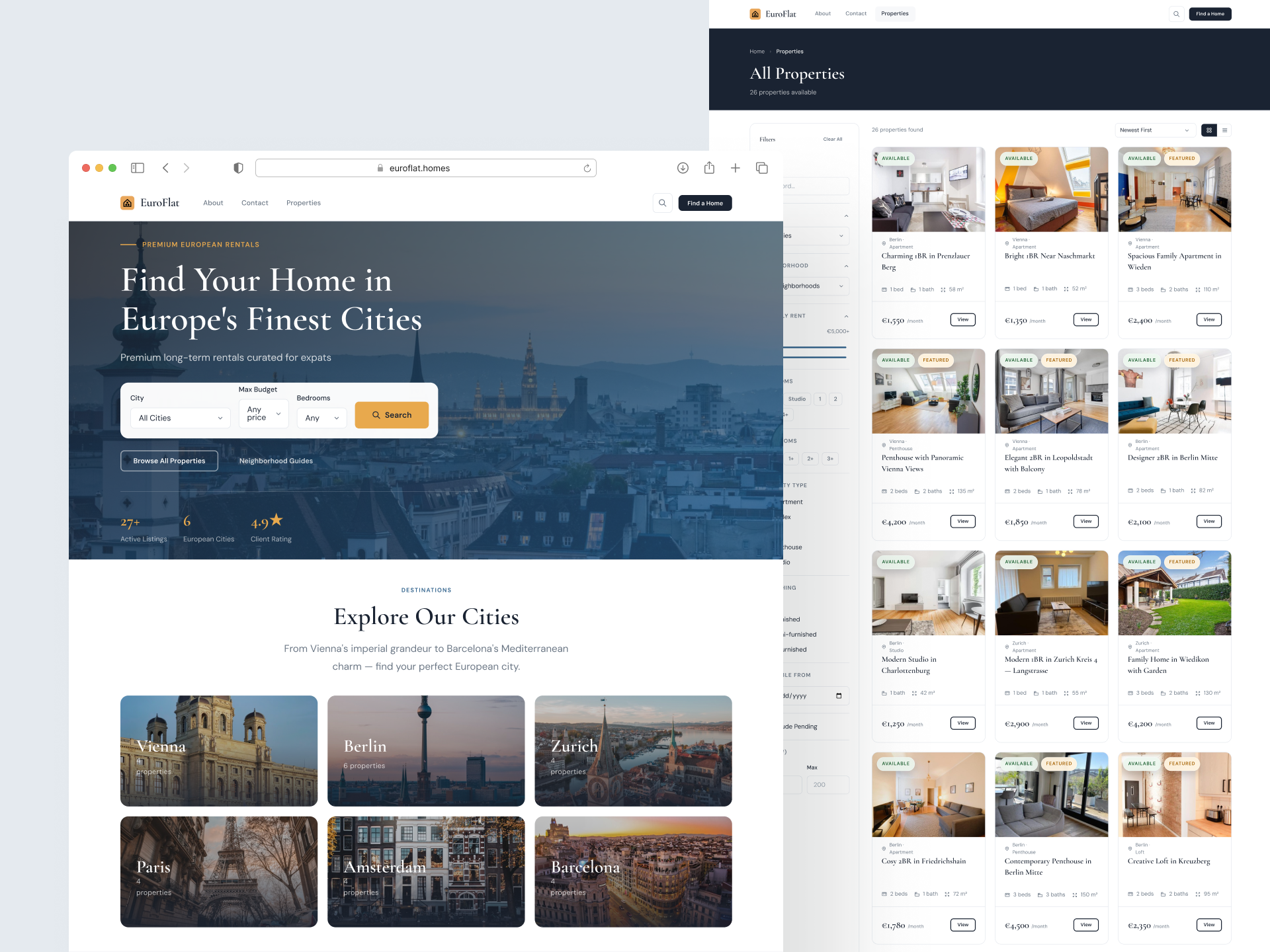Image resolution: width=1270 pixels, height=952 pixels.
Task: Click the Bright 1BR Near Naschmarkt photo
Action: point(1052,190)
